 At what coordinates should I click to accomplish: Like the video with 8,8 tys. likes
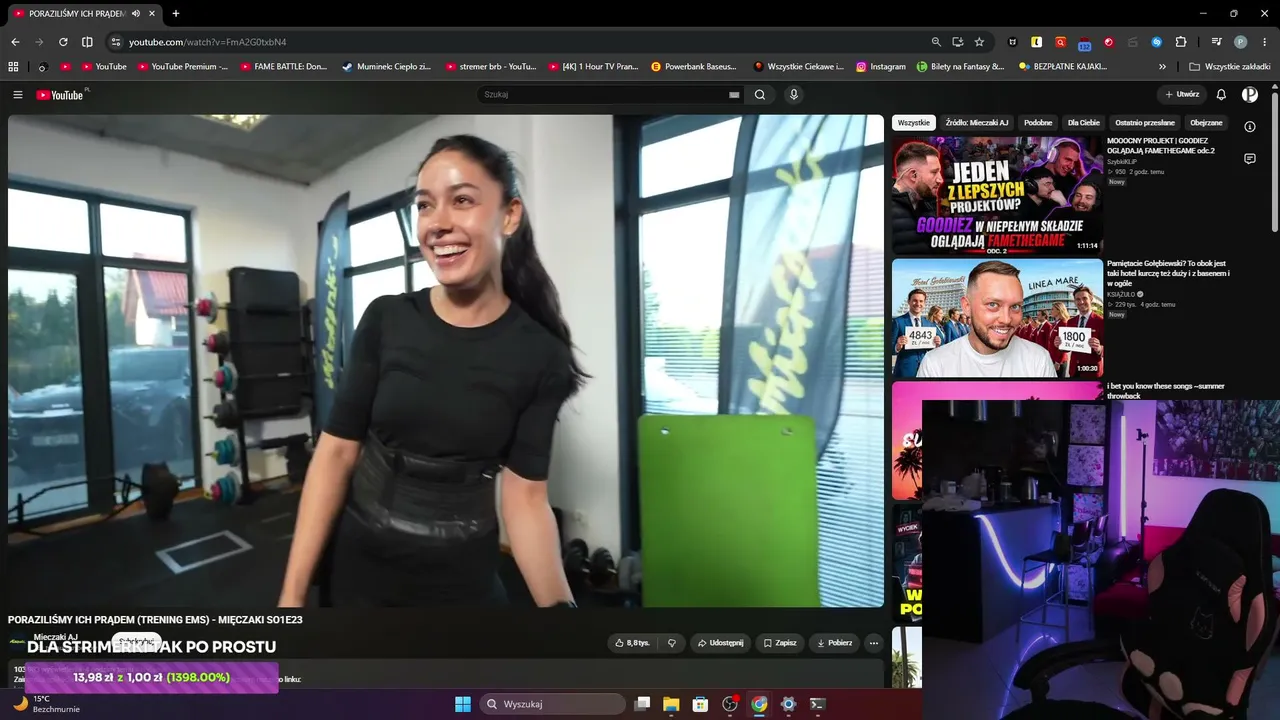(632, 643)
